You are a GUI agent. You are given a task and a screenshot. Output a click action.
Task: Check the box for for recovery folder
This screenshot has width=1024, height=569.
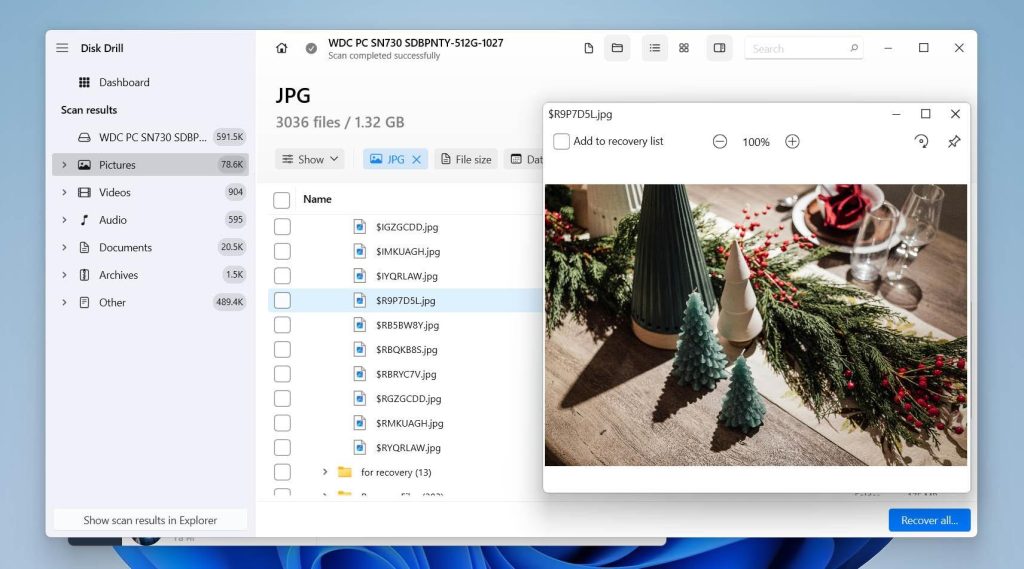coord(282,472)
